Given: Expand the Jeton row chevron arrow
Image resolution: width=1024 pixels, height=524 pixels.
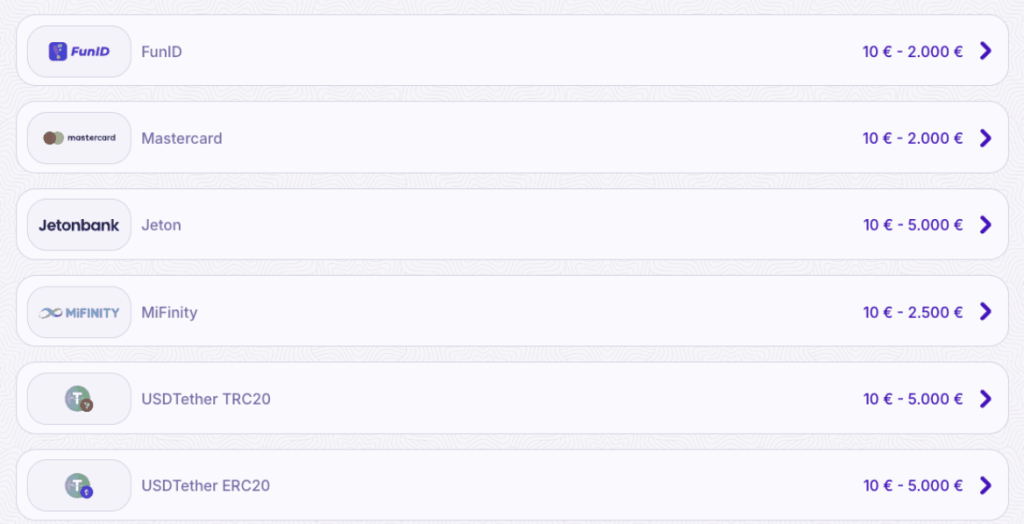Looking at the screenshot, I should pyautogui.click(x=985, y=225).
